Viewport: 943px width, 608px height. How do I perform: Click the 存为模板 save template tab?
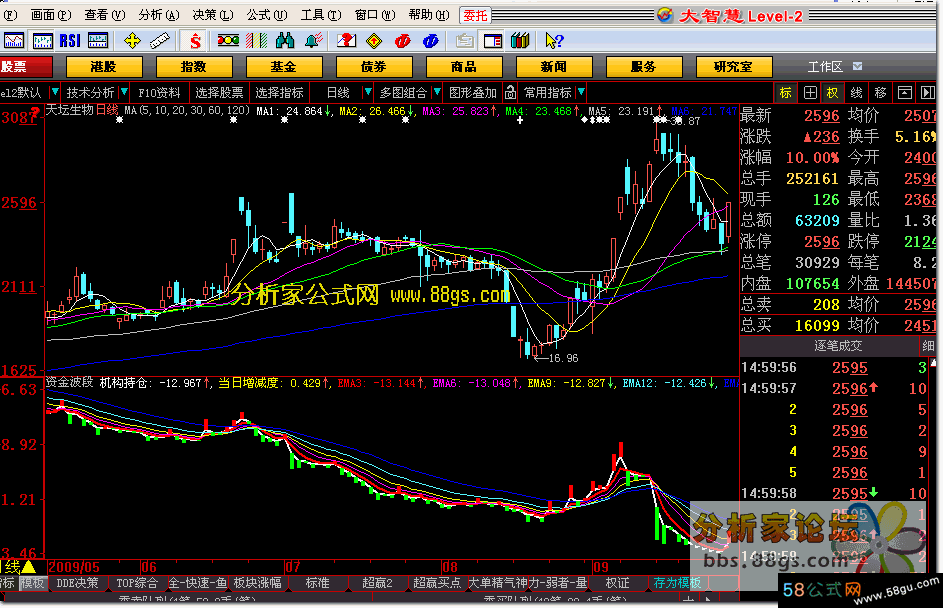click(678, 583)
